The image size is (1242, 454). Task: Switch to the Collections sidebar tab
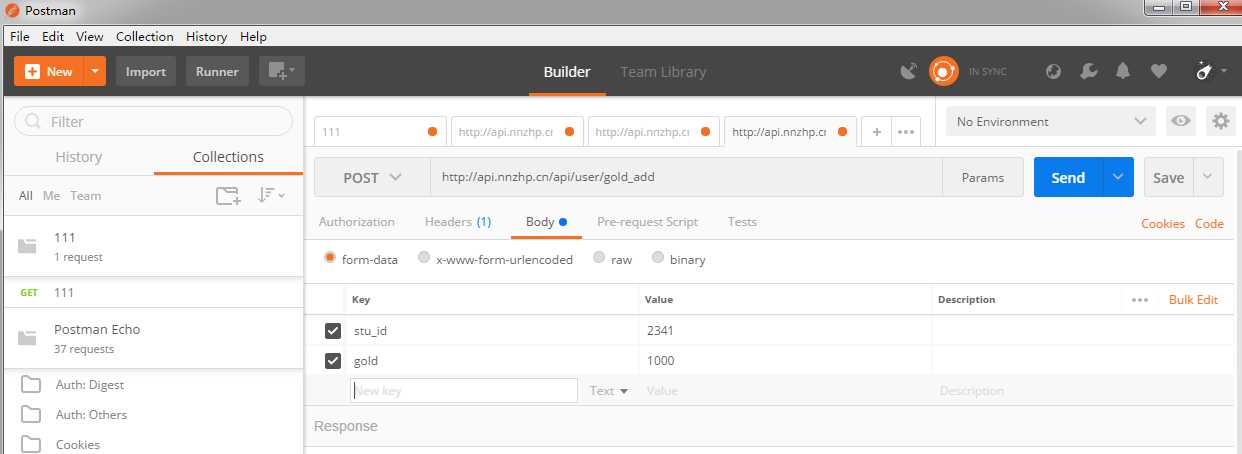pos(228,157)
